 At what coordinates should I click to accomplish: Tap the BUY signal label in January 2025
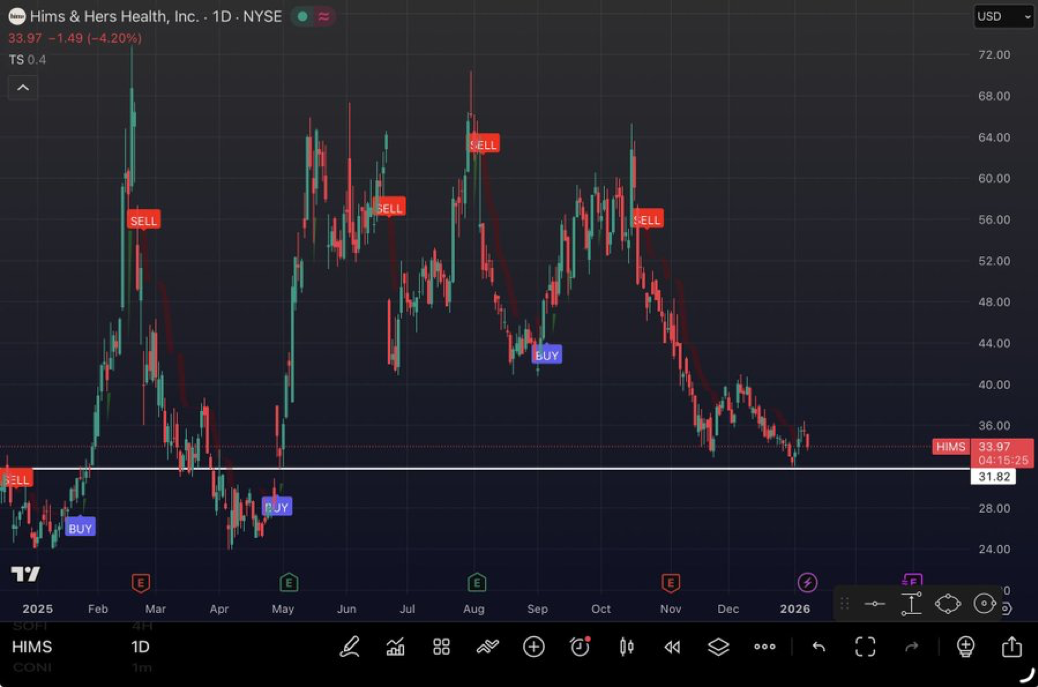(80, 527)
